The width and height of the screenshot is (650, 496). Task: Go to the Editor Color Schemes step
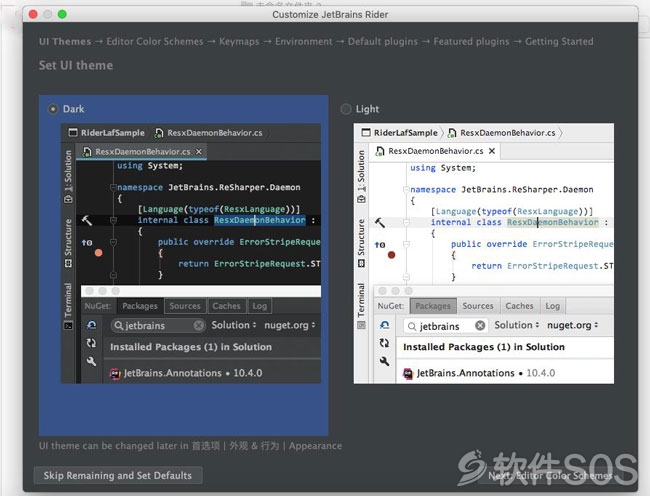point(155,41)
